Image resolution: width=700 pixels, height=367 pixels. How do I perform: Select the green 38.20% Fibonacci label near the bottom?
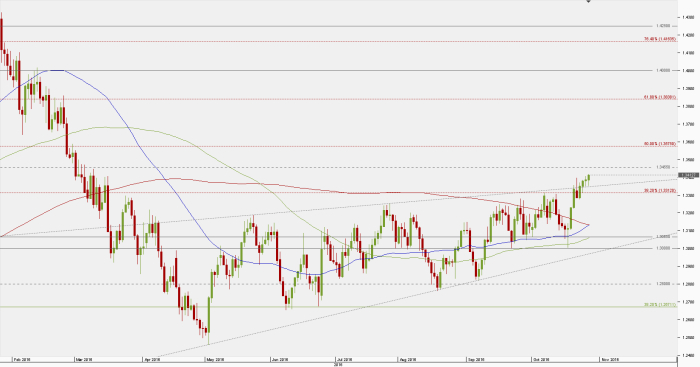coord(660,304)
